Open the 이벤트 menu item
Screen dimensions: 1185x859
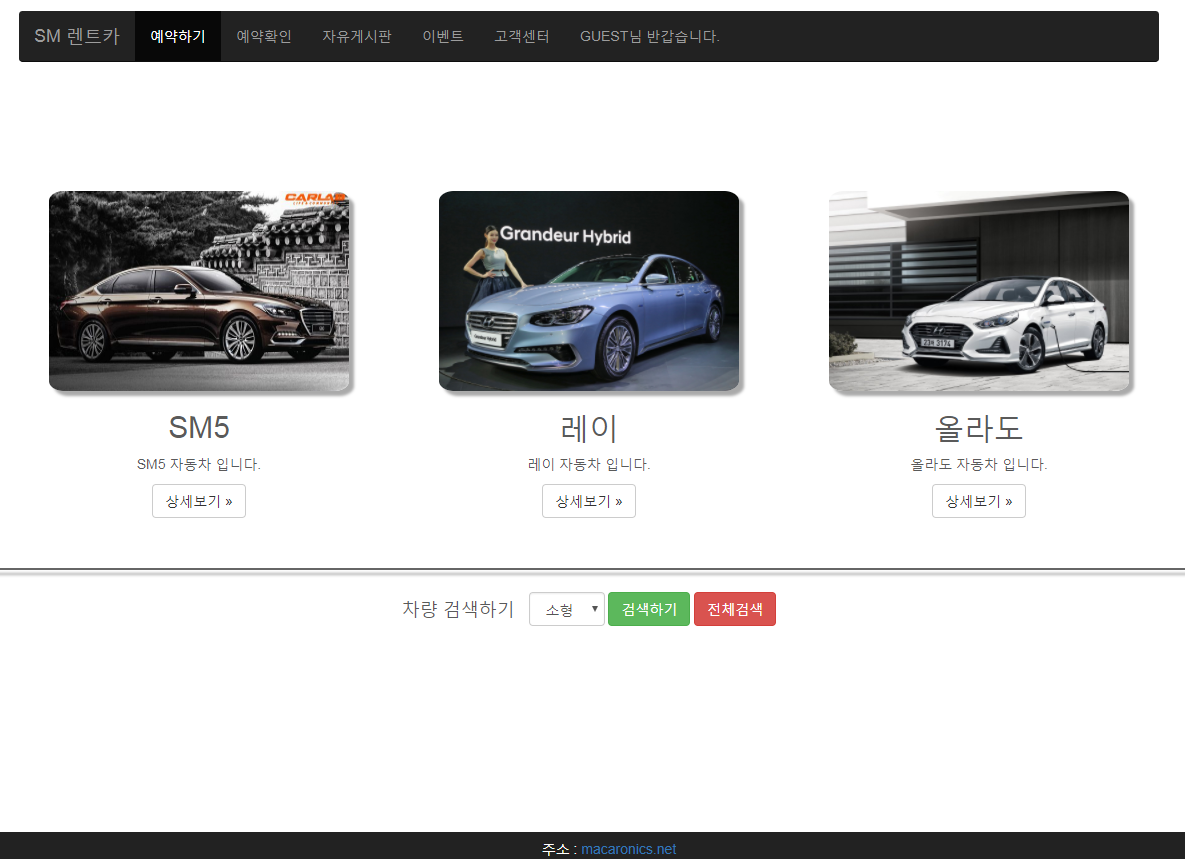coord(443,36)
